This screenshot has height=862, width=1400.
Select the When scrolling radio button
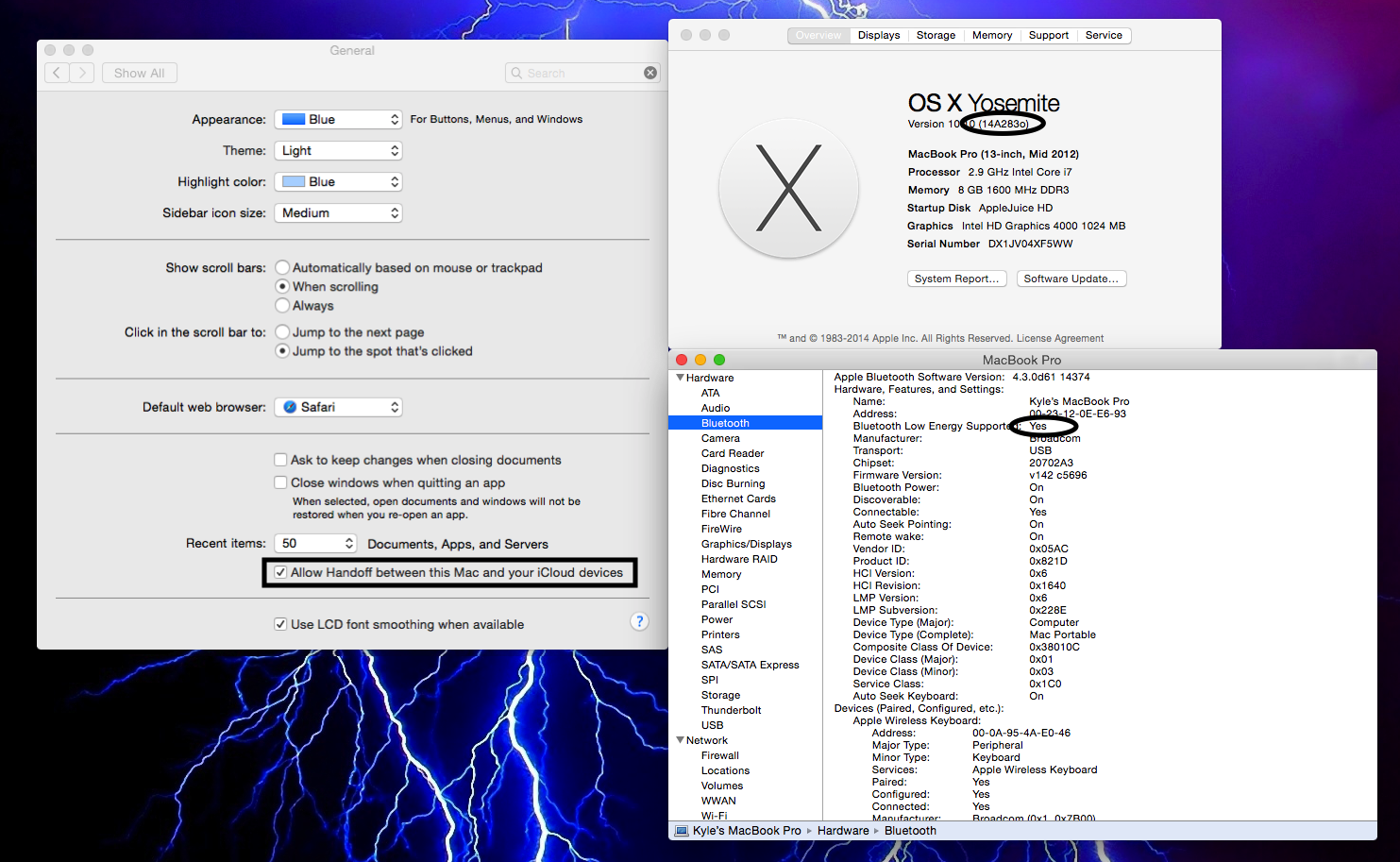pyautogui.click(x=282, y=286)
